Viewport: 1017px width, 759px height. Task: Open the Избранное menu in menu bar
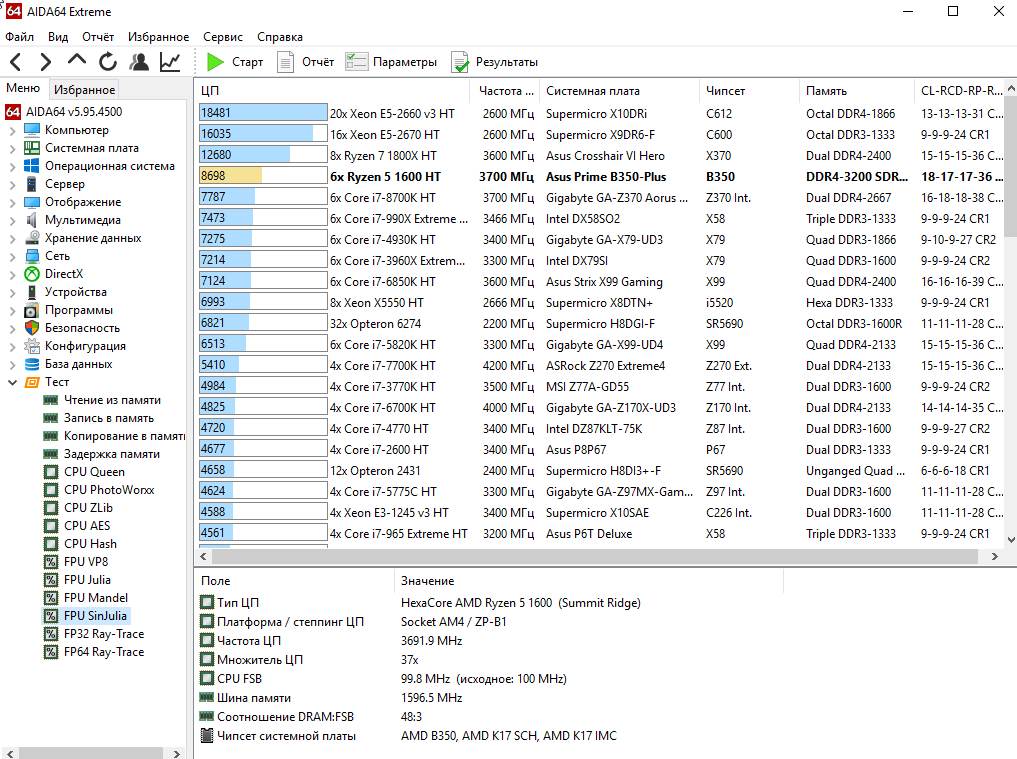(158, 37)
